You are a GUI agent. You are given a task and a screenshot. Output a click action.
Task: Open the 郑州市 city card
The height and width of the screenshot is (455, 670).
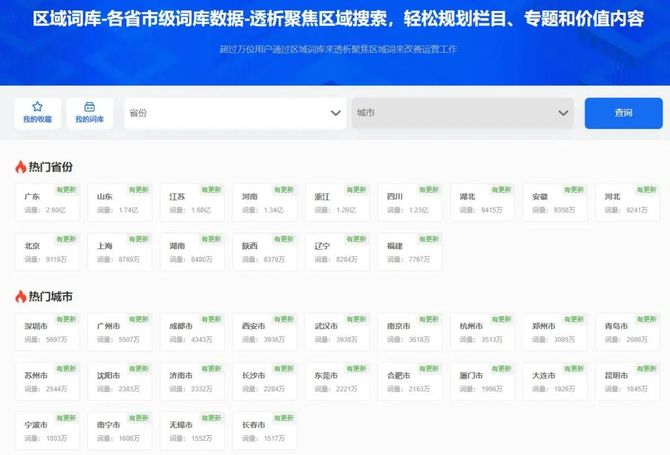pos(555,332)
